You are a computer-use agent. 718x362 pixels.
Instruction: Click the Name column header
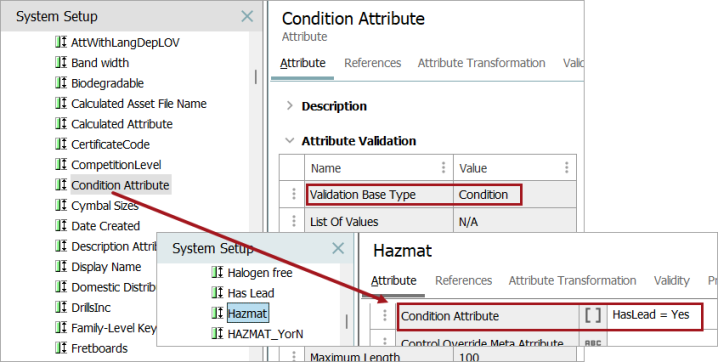click(379, 168)
